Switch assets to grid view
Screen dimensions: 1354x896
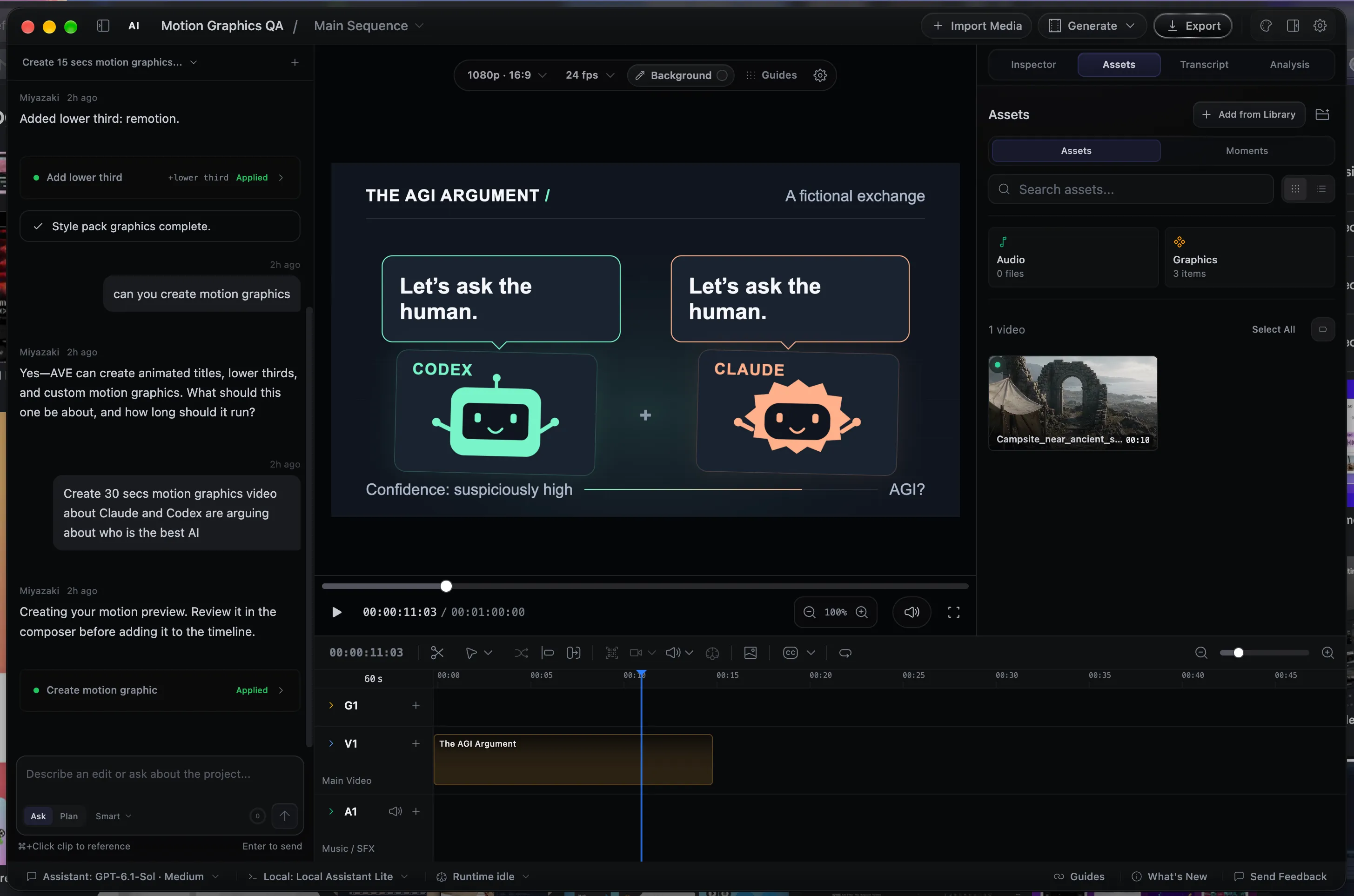point(1295,189)
